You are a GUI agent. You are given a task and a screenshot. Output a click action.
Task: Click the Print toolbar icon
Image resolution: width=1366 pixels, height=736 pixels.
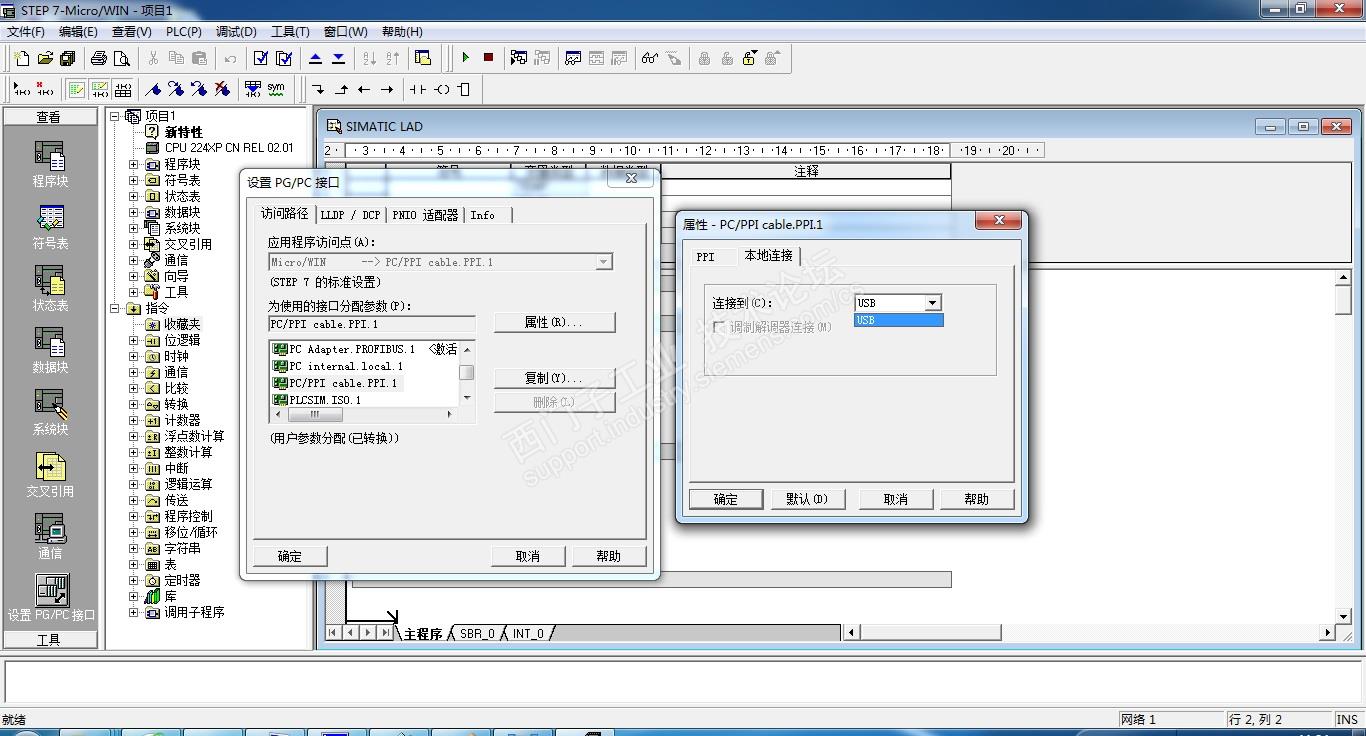99,58
